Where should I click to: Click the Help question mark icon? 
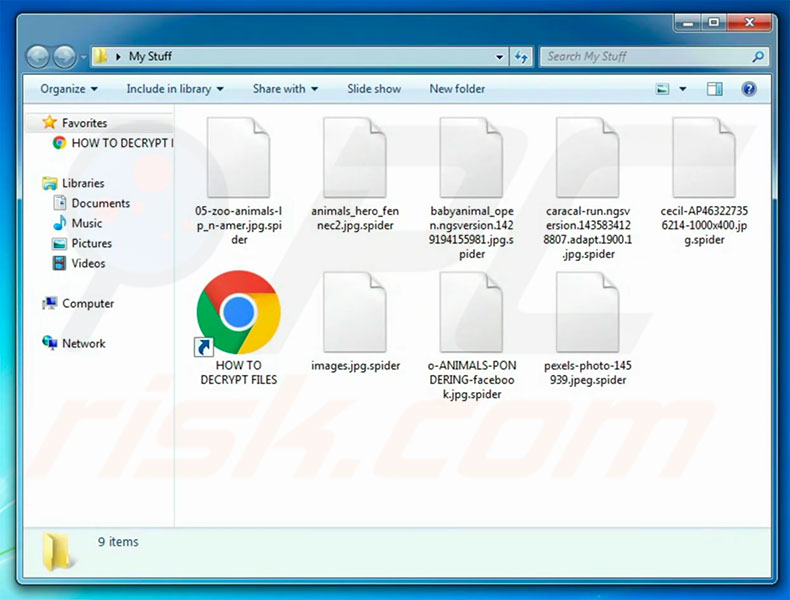748,89
